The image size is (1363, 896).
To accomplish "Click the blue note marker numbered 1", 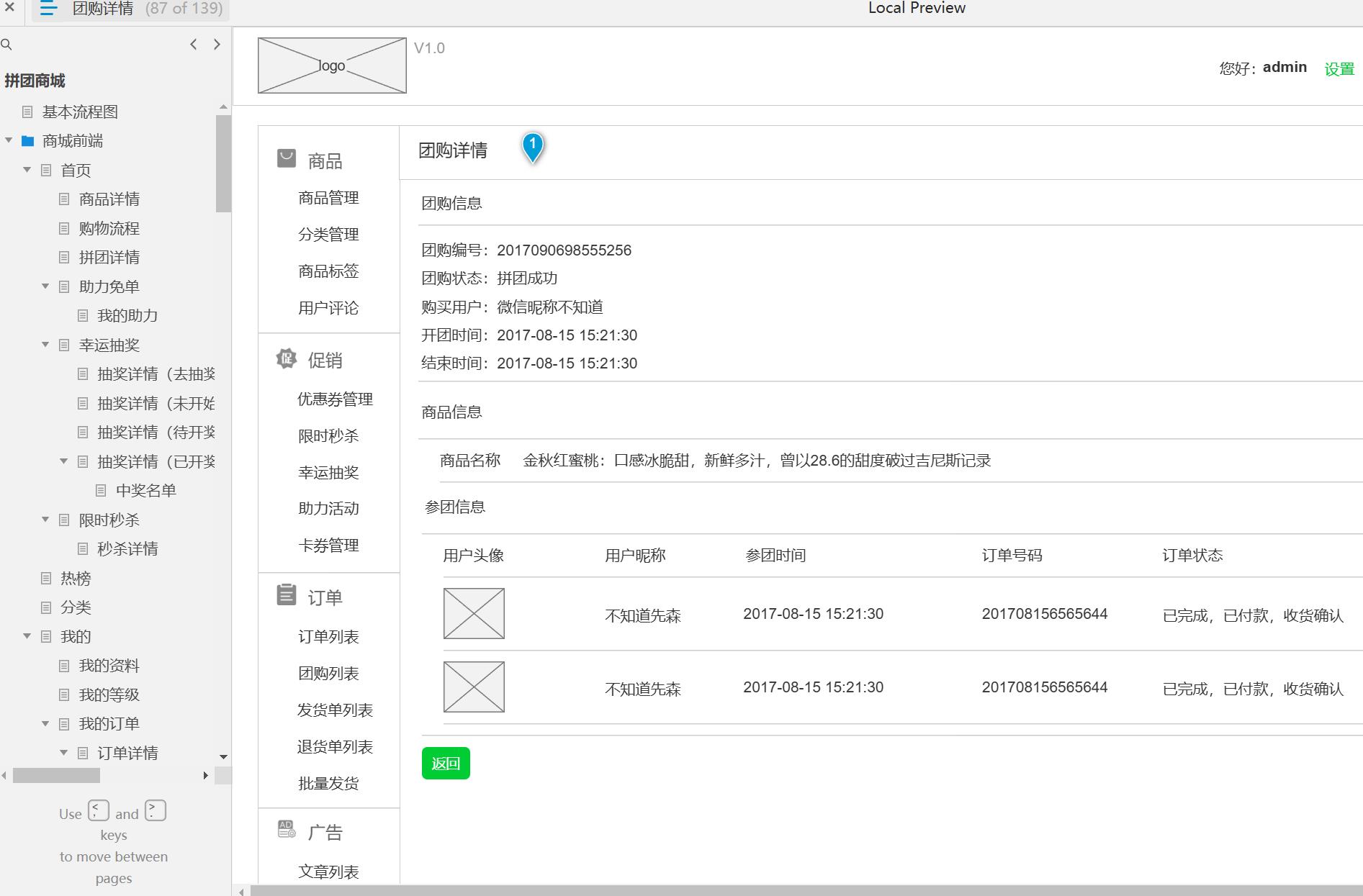I will click(x=533, y=148).
